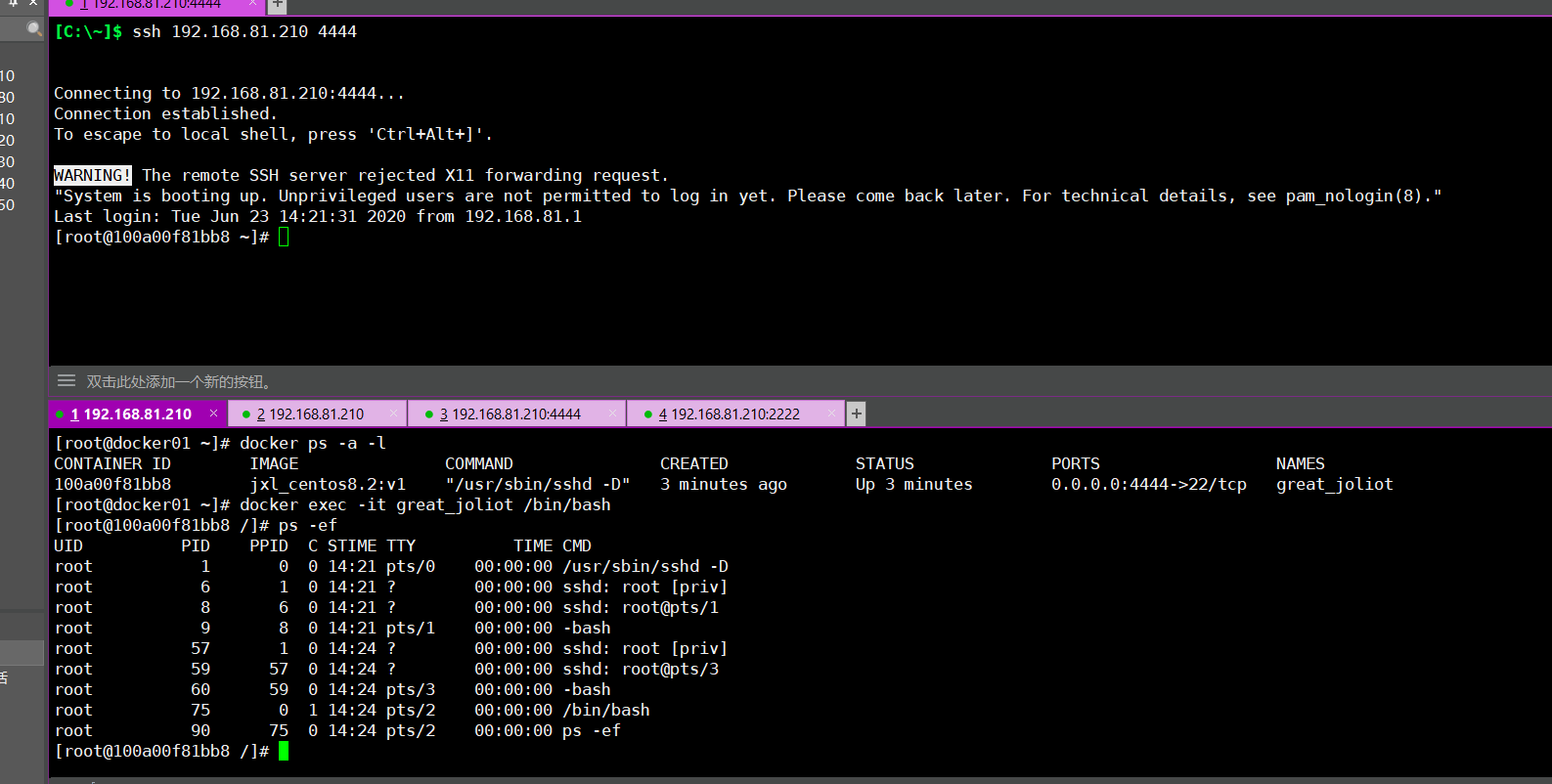Open the hamburger menu in the quick button bar
Screen dimensions: 1552x784
pos(67,381)
